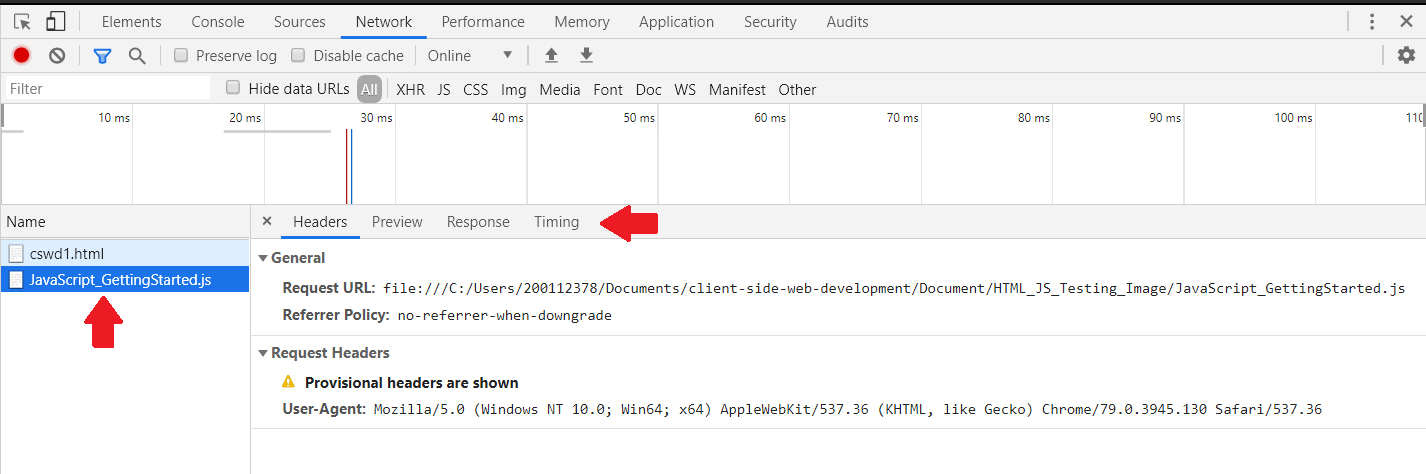This screenshot has width=1426, height=474.
Task: Activate the inspect element picker icon
Action: [22, 21]
